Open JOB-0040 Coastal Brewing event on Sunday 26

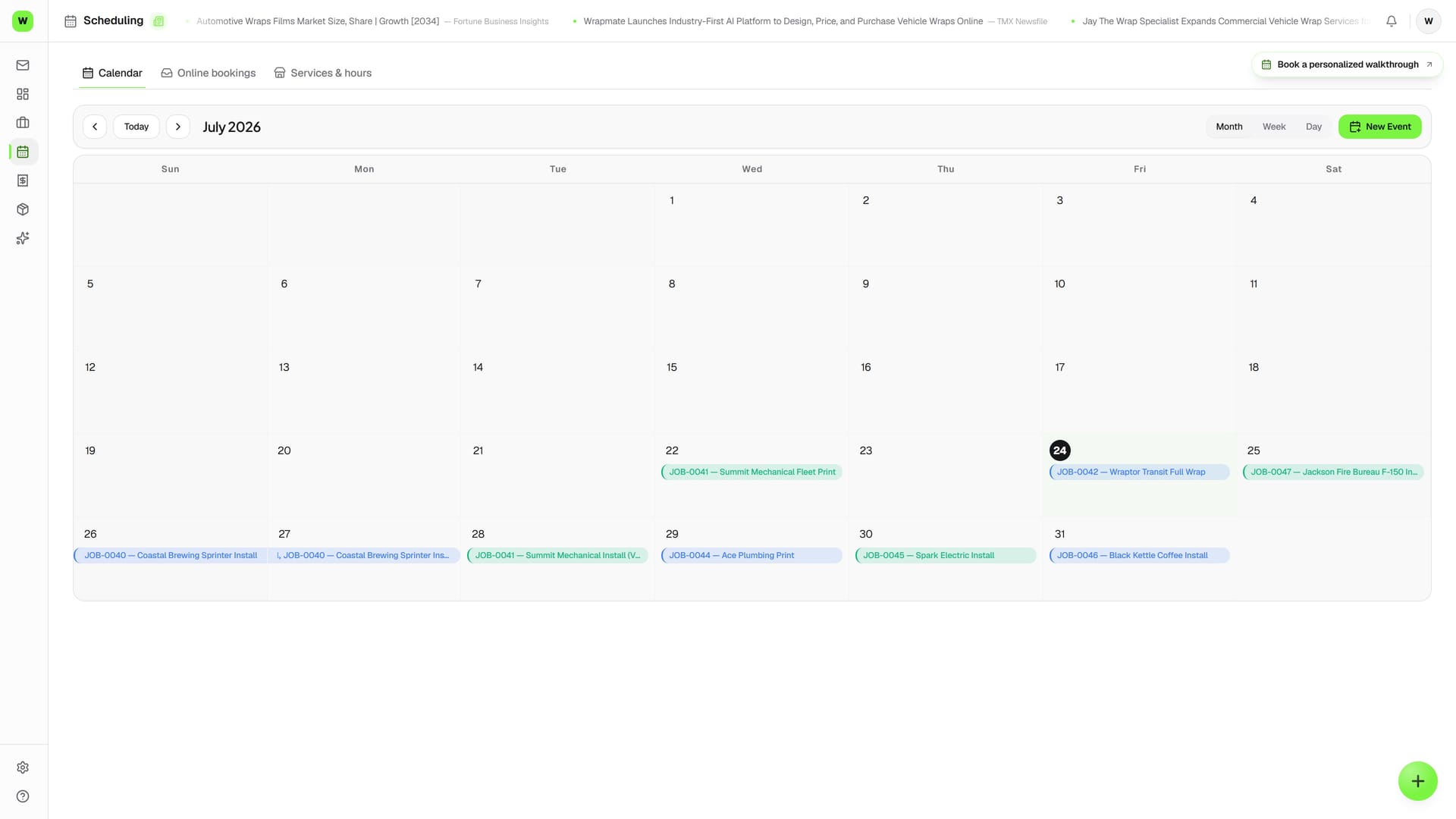pos(171,555)
